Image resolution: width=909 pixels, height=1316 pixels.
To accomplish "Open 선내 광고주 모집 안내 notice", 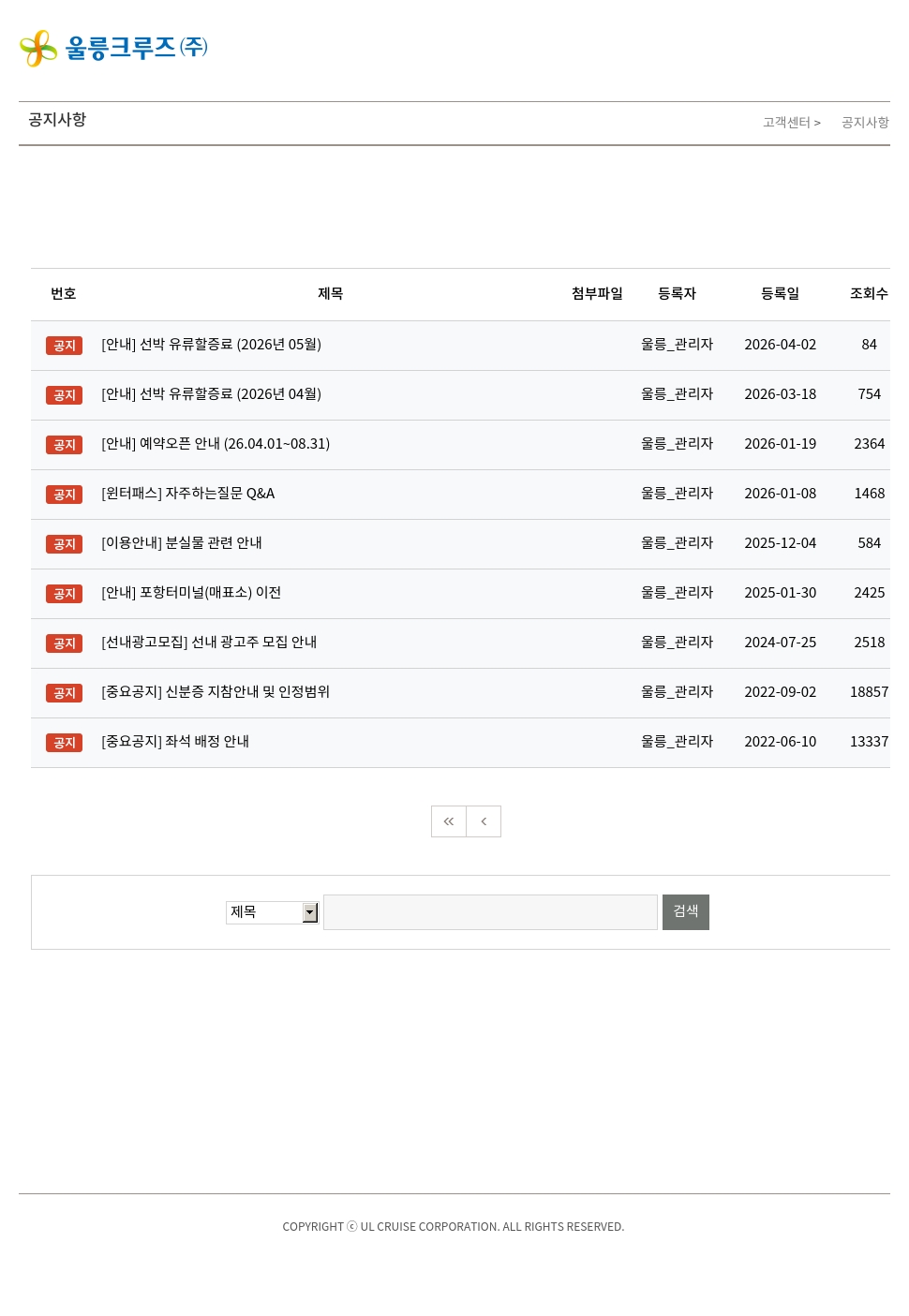I will tap(209, 643).
